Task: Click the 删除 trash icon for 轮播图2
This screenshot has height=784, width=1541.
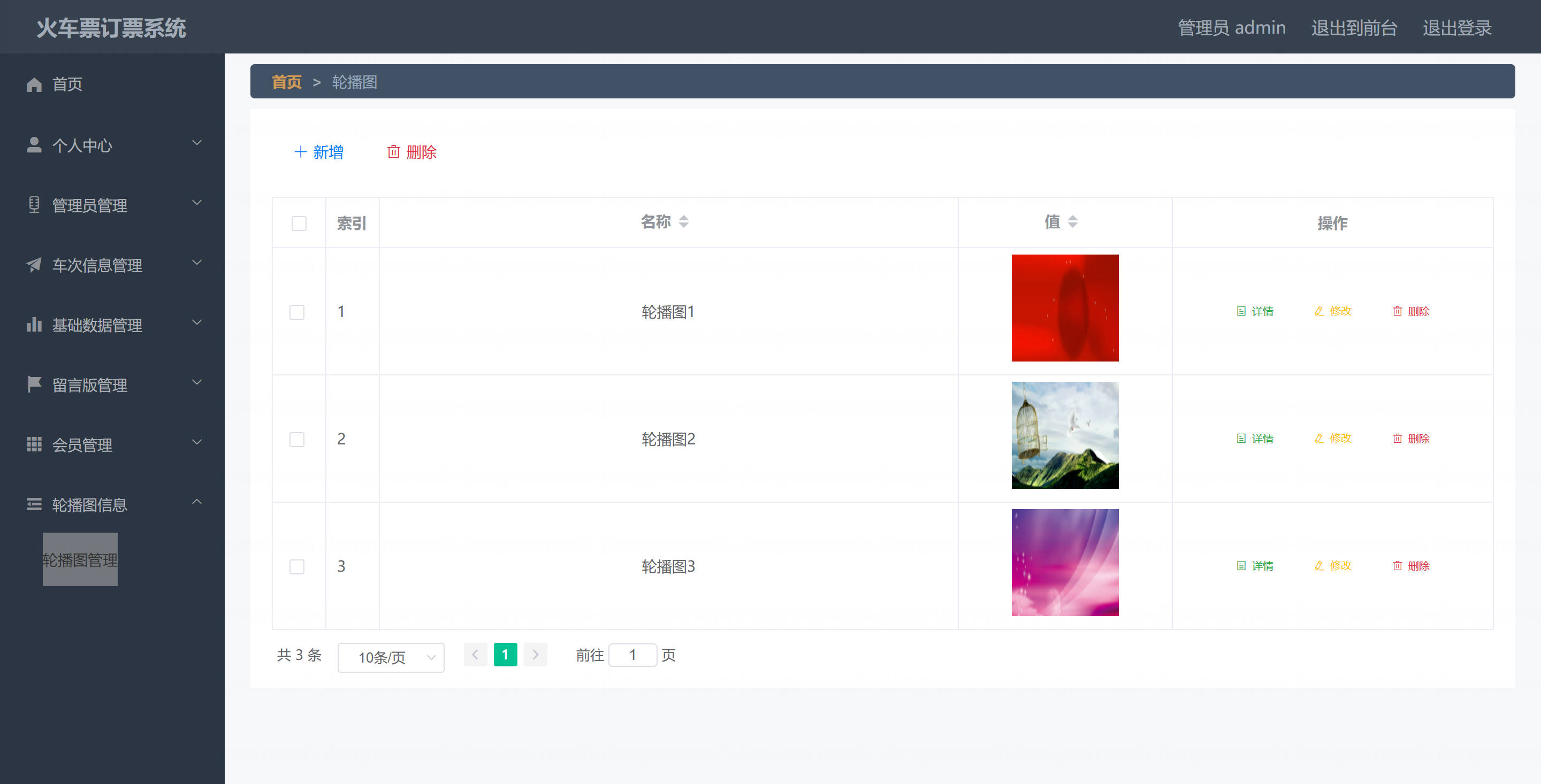Action: pos(1398,439)
